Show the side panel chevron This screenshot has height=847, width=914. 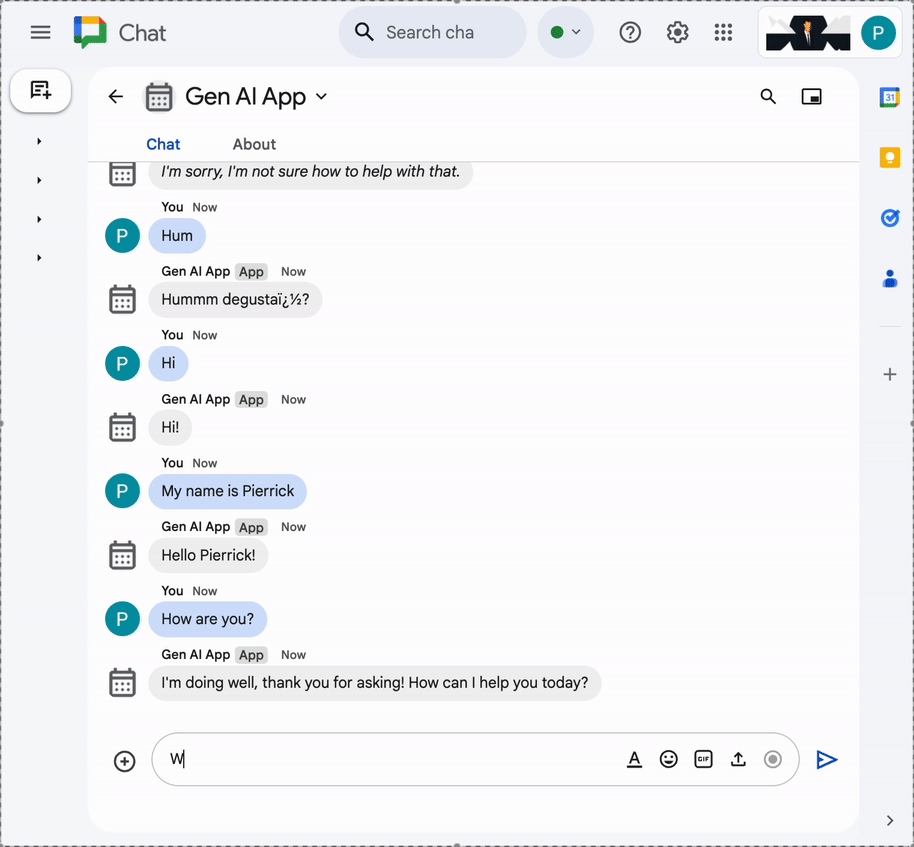[x=890, y=821]
